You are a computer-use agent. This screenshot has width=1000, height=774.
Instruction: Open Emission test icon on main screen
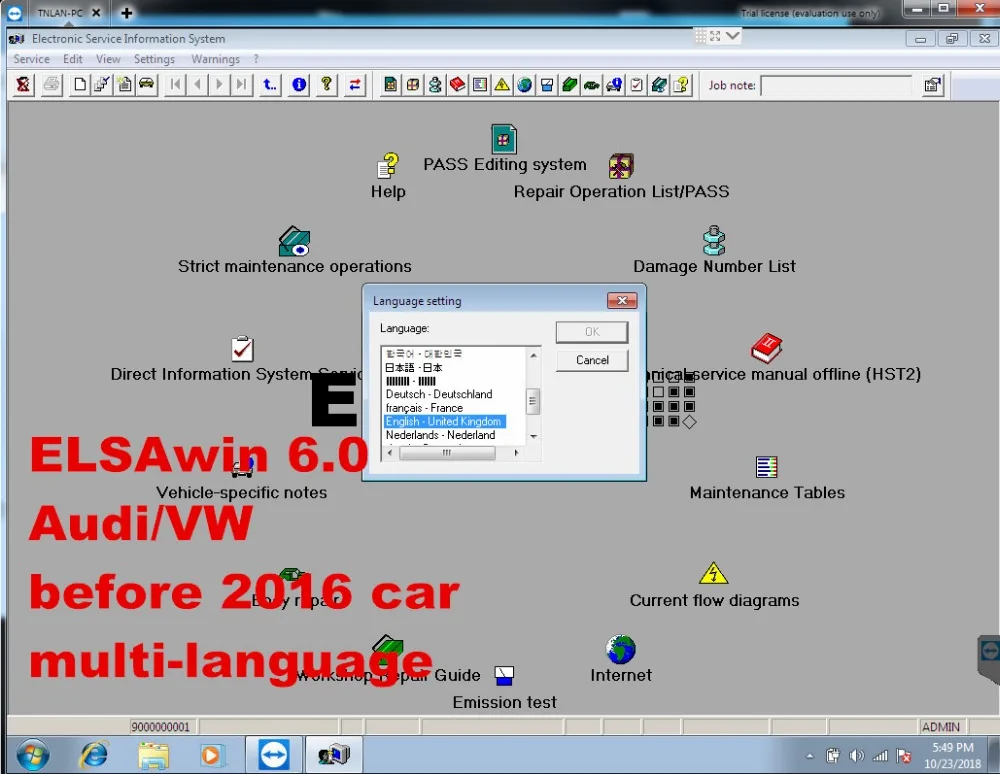tap(504, 675)
